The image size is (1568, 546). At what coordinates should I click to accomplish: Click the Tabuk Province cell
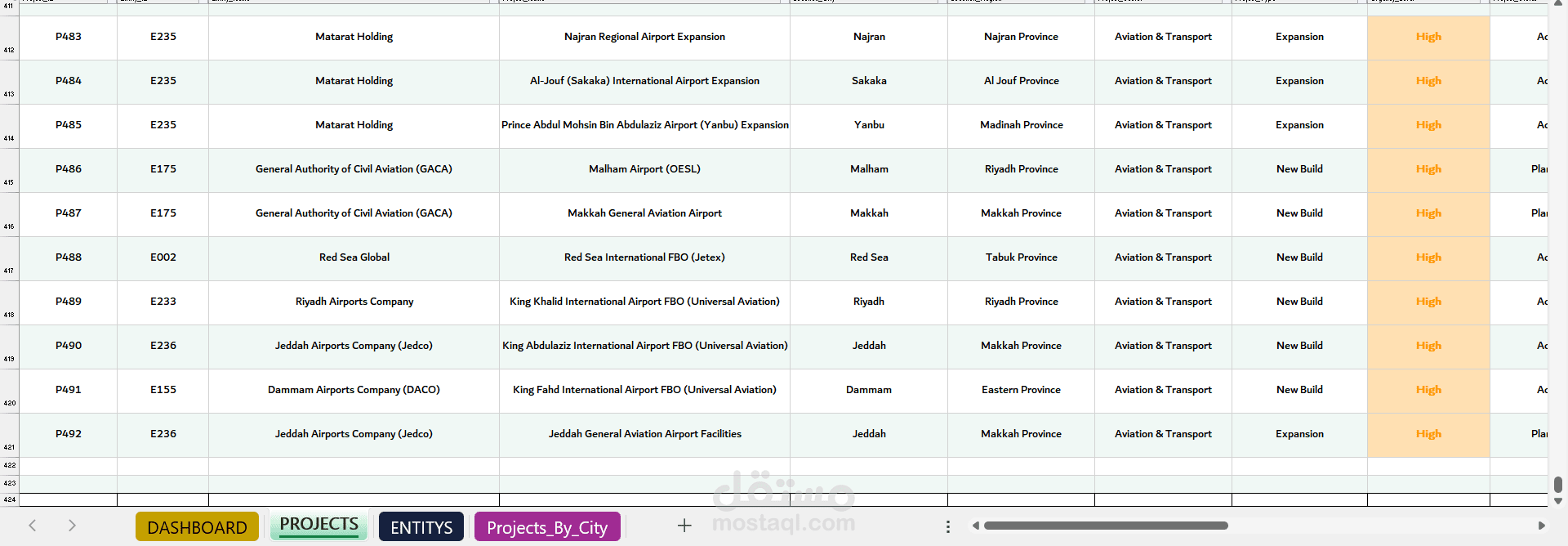click(1021, 258)
